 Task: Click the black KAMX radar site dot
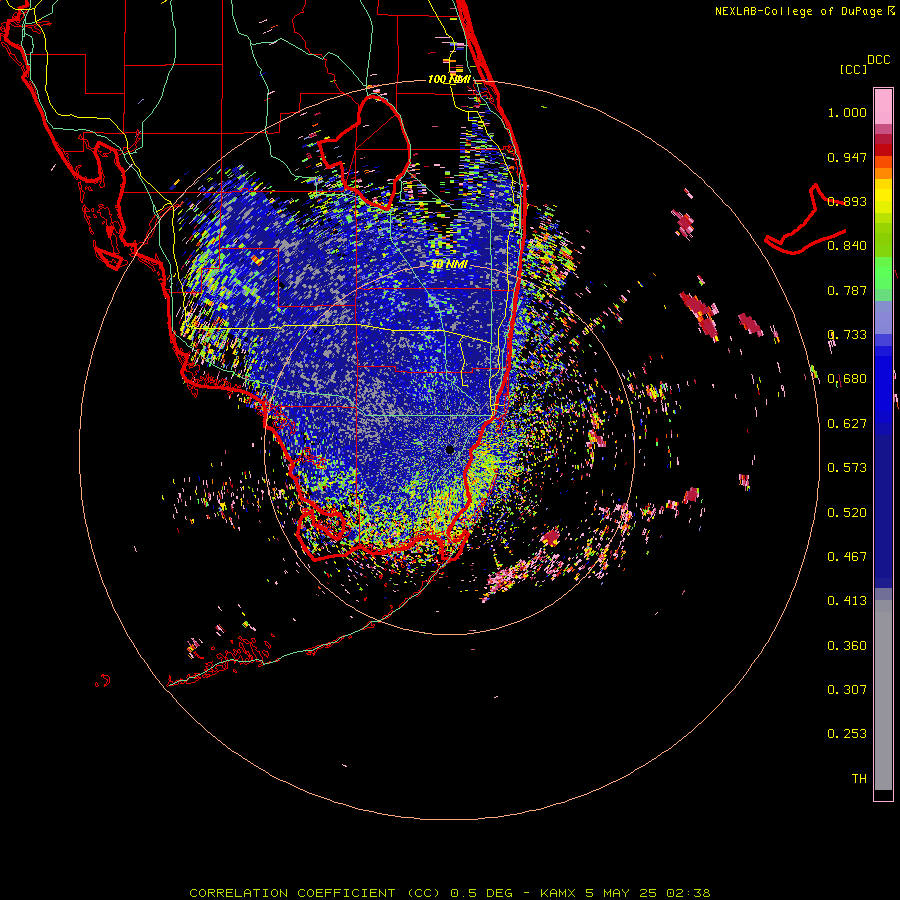450,450
